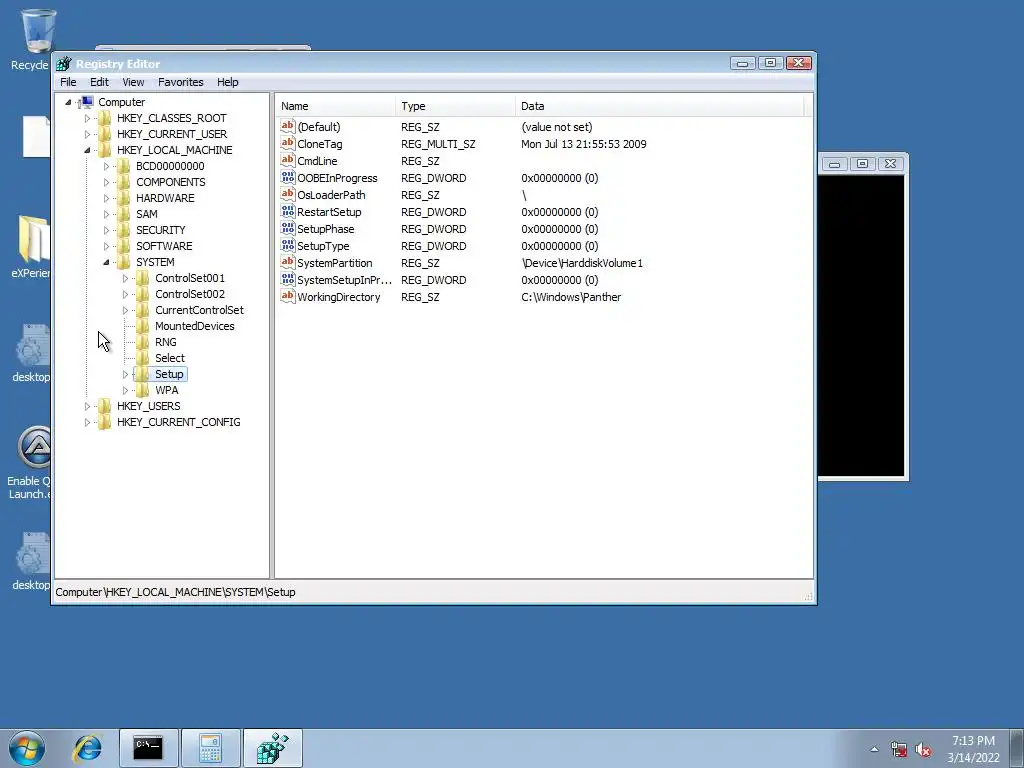Click the SOFTWARE folder icon

point(123,246)
